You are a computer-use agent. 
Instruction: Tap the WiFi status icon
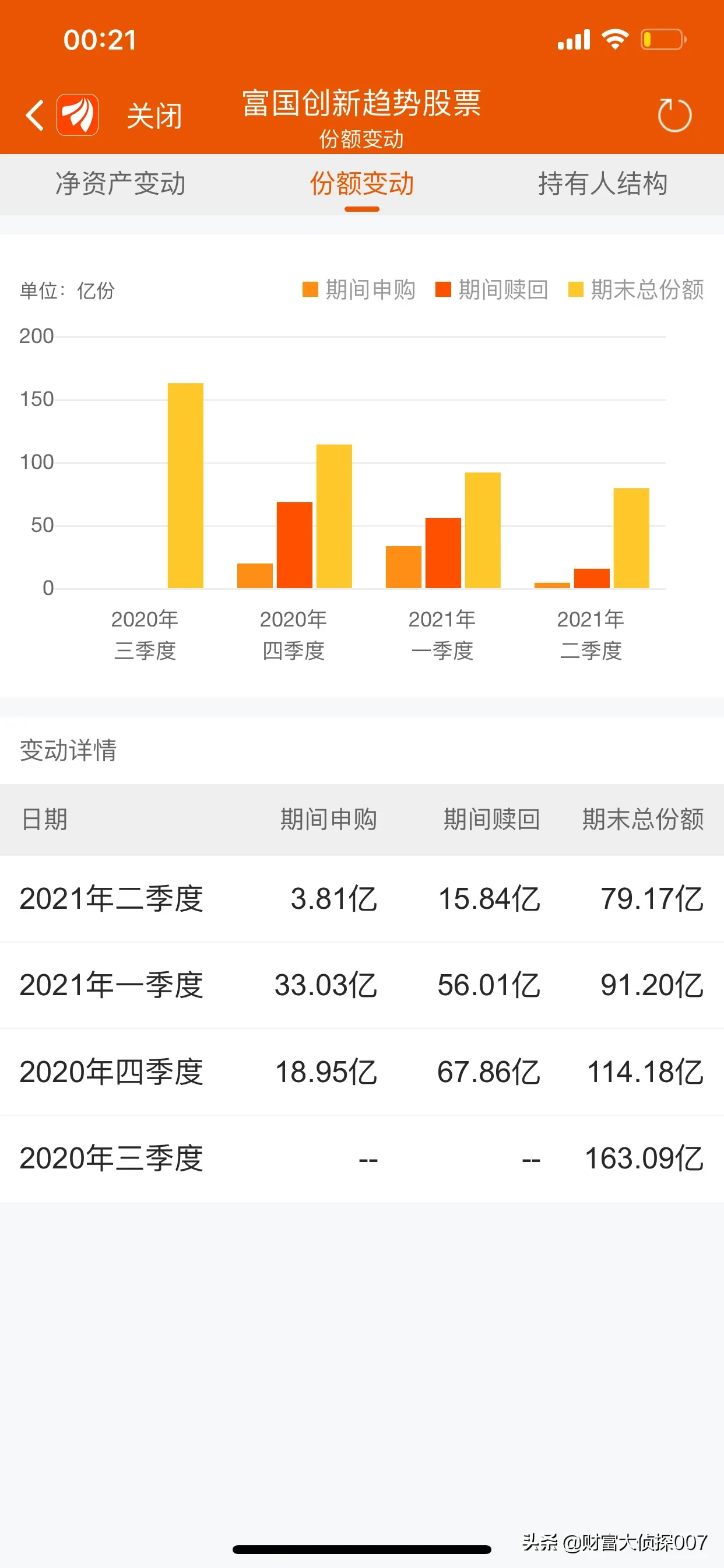615,40
